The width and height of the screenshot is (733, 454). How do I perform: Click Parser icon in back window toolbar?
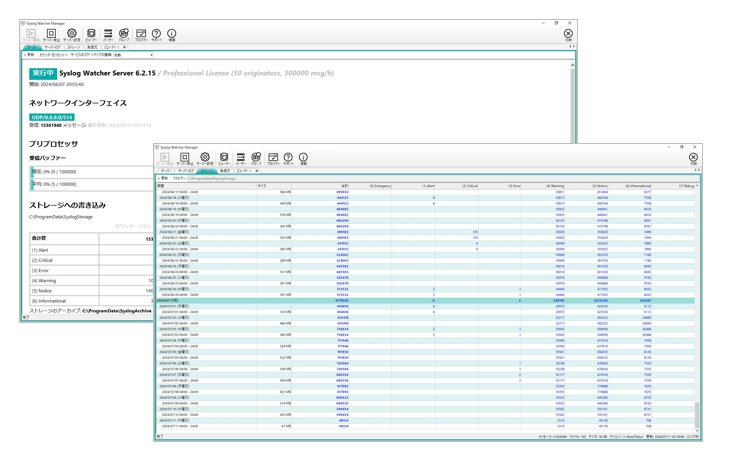108,34
